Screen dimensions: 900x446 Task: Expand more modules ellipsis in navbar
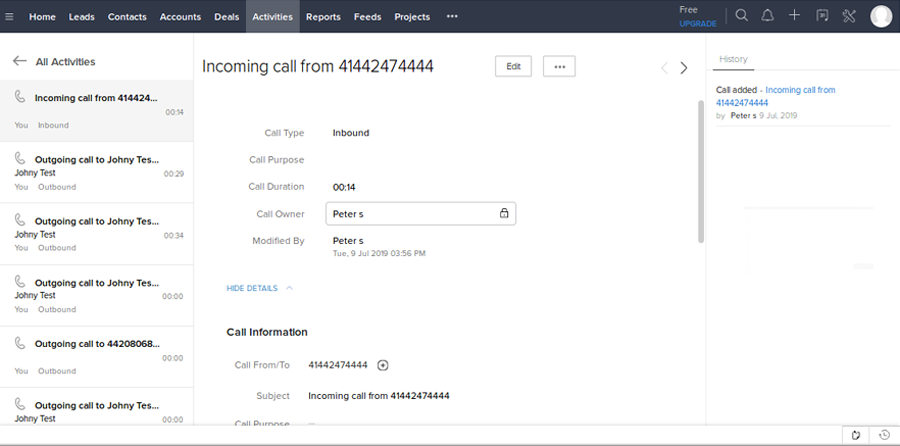(x=452, y=17)
